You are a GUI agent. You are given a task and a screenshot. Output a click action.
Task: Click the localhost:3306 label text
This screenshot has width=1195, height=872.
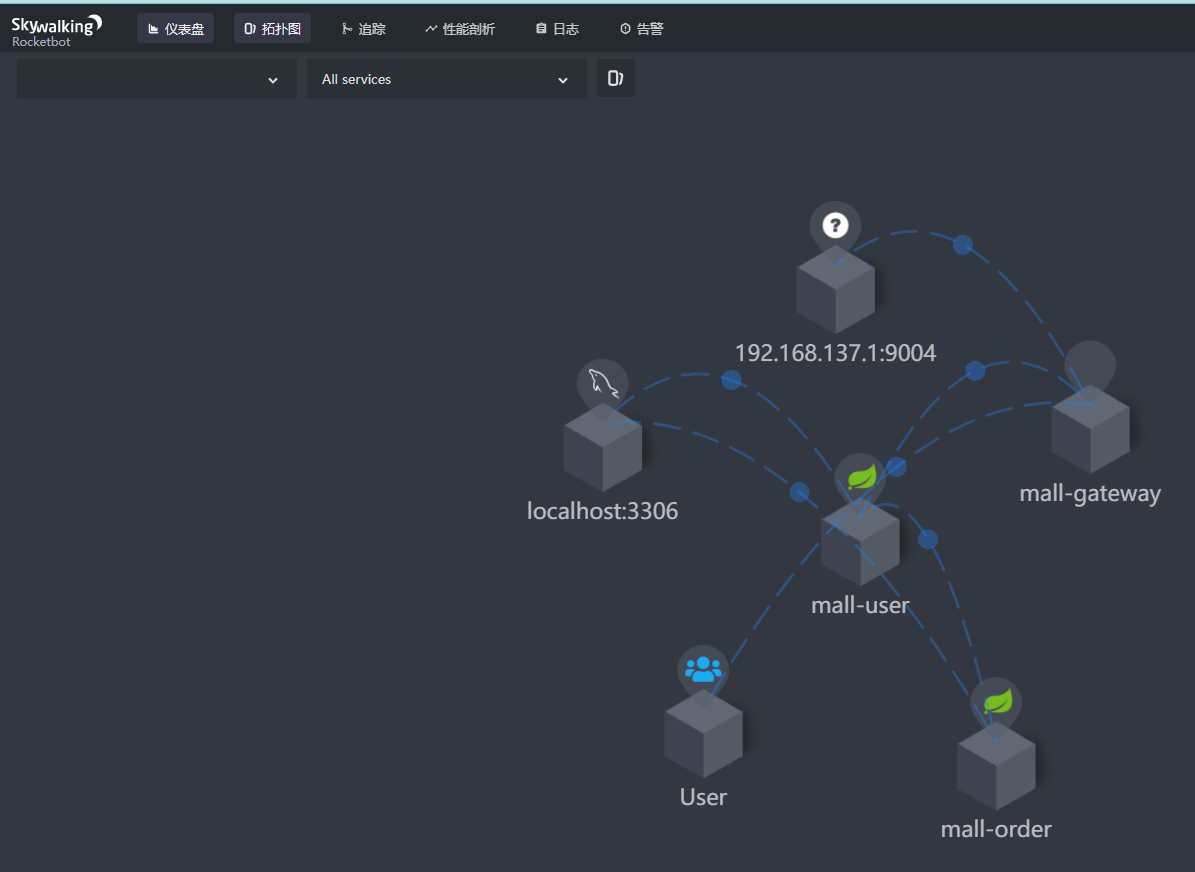pyautogui.click(x=602, y=511)
